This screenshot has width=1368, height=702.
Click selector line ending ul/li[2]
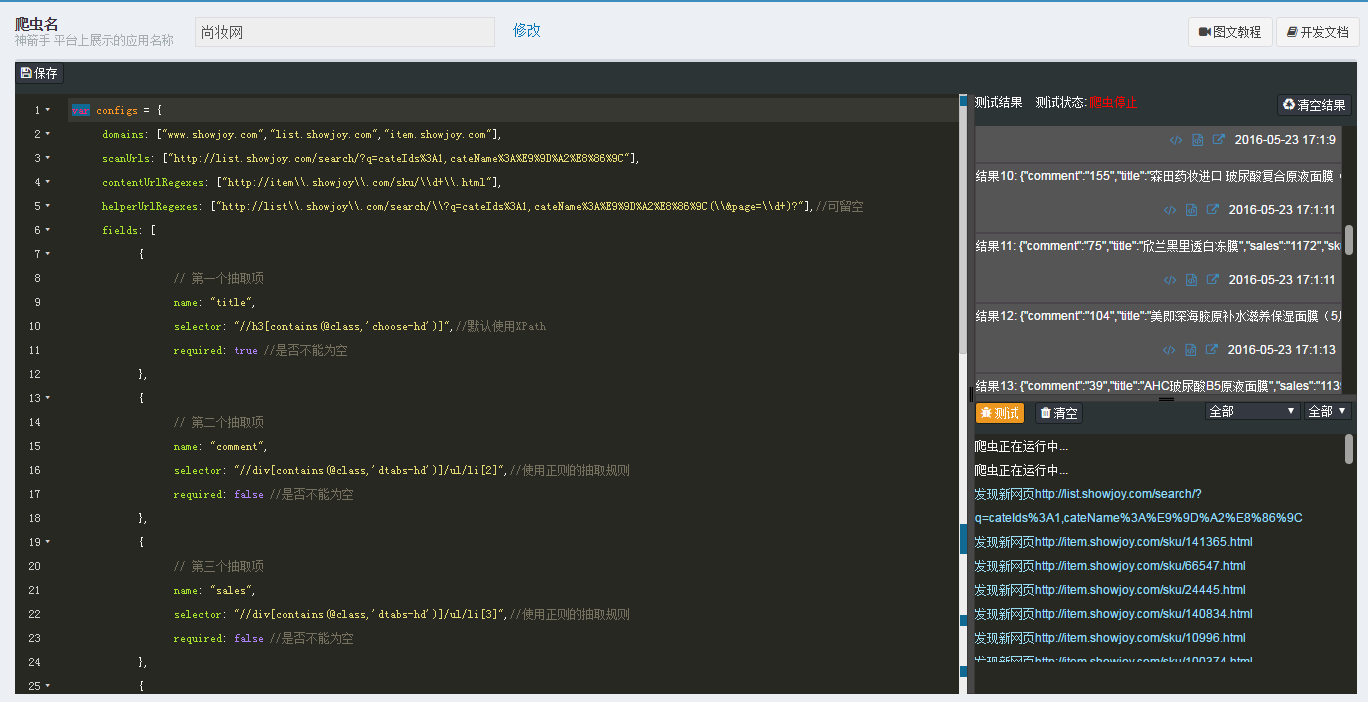(402, 470)
